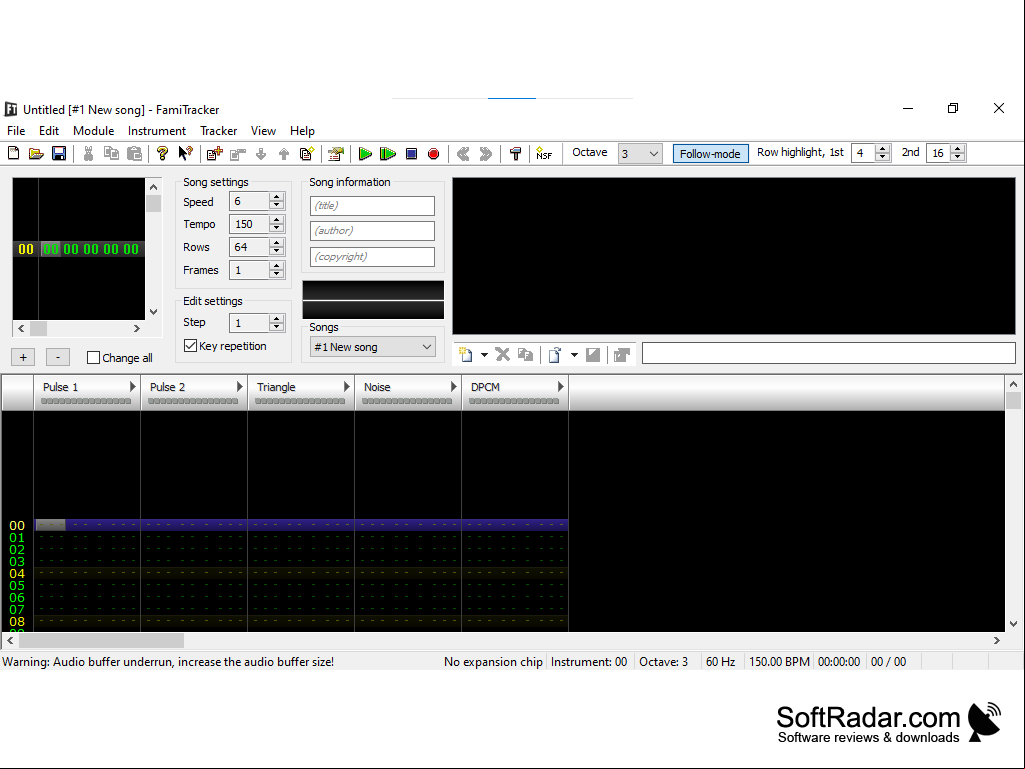Click the copyright input field

(372, 256)
